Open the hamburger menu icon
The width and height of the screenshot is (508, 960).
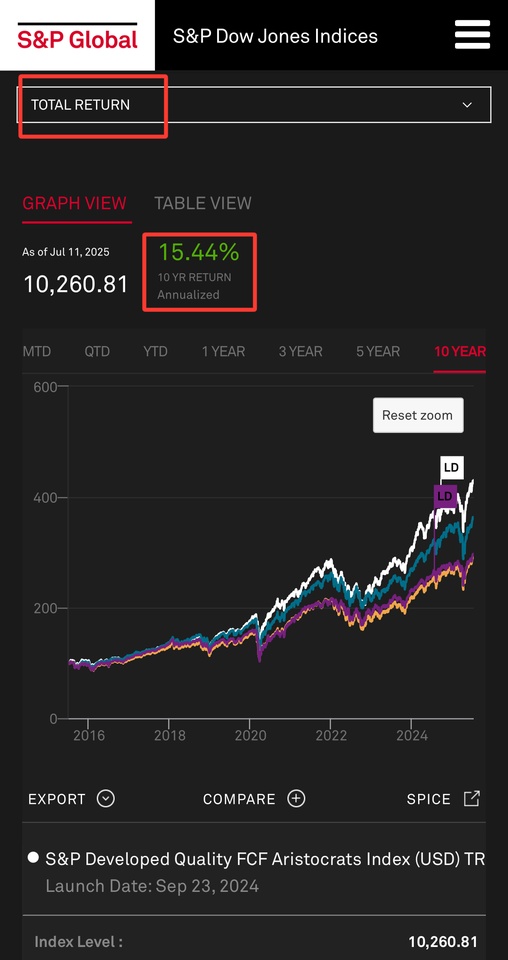(472, 34)
